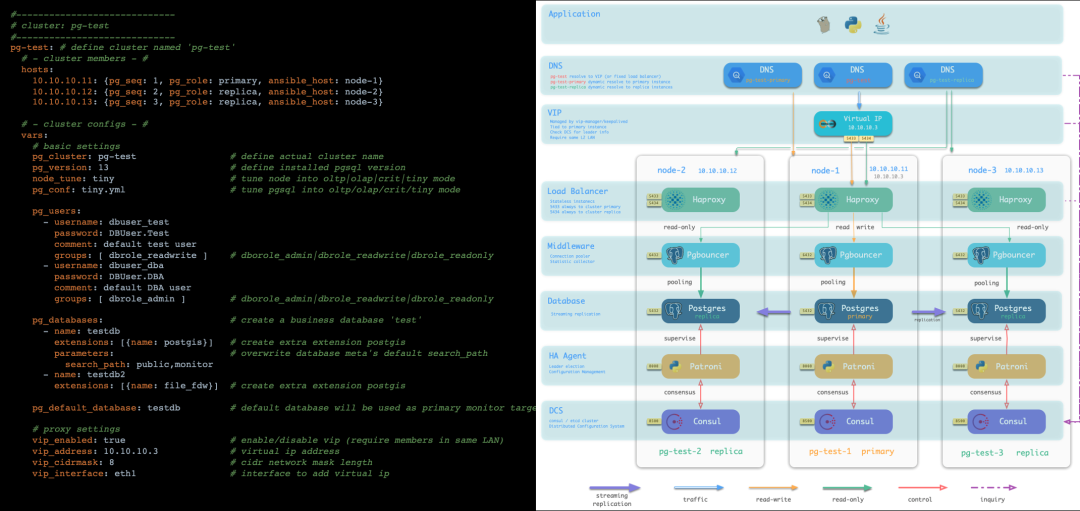Viewport: 1080px width, 511px height.
Task: Click the Consul logo on node-3
Action: click(x=979, y=421)
